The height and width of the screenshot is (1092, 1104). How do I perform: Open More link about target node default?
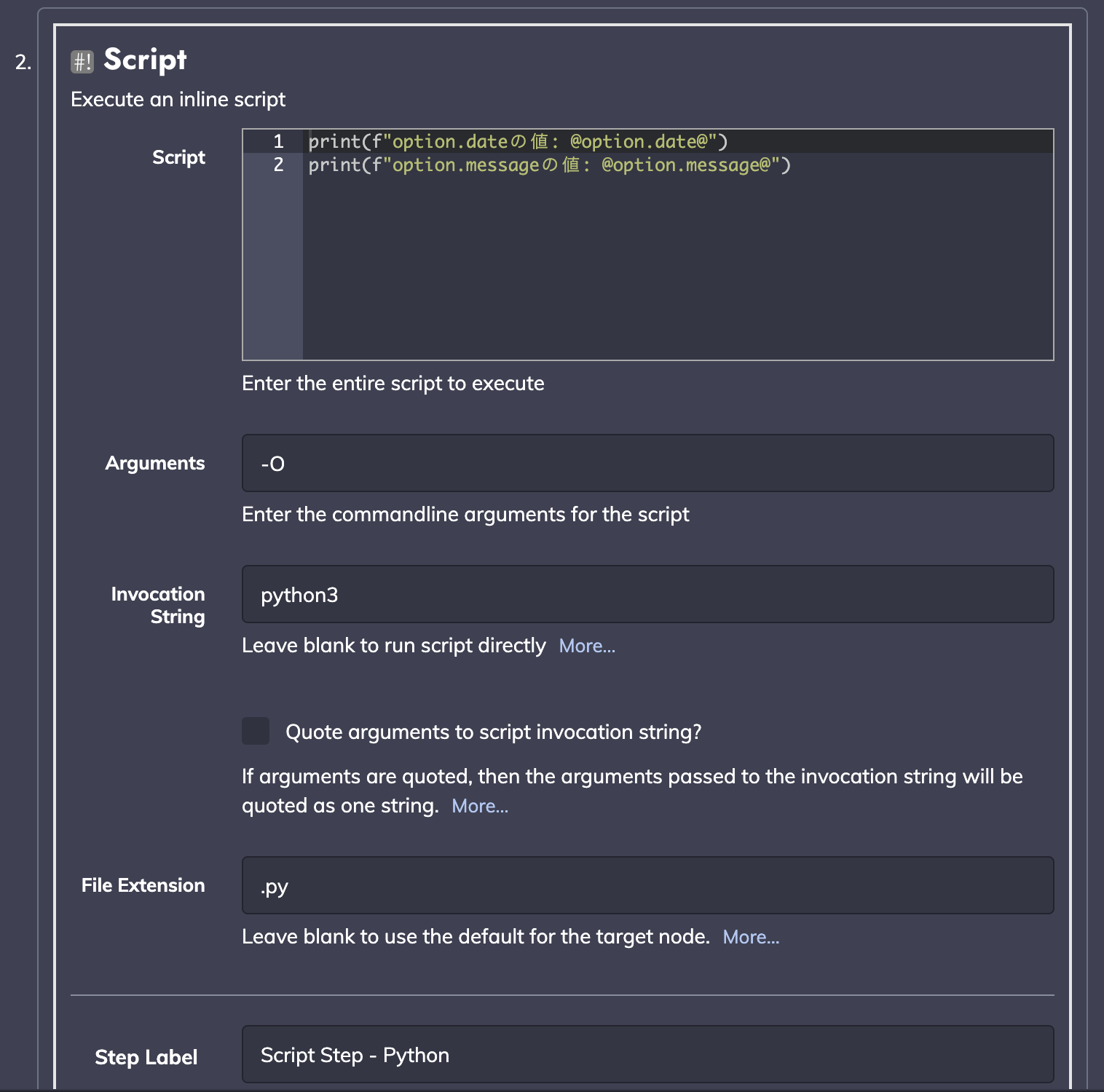751,938
